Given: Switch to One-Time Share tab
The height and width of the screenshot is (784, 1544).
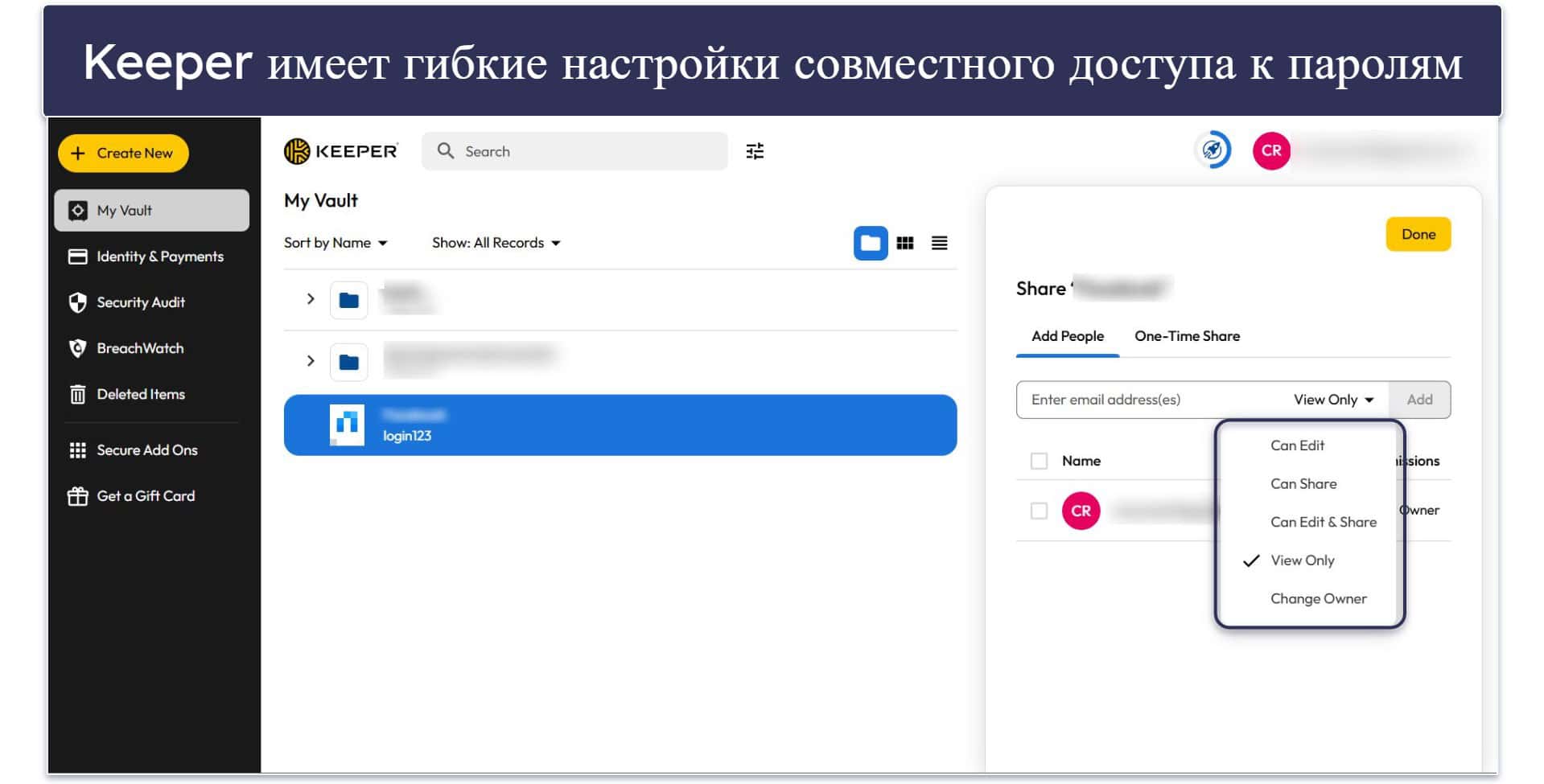Looking at the screenshot, I should (x=1187, y=336).
